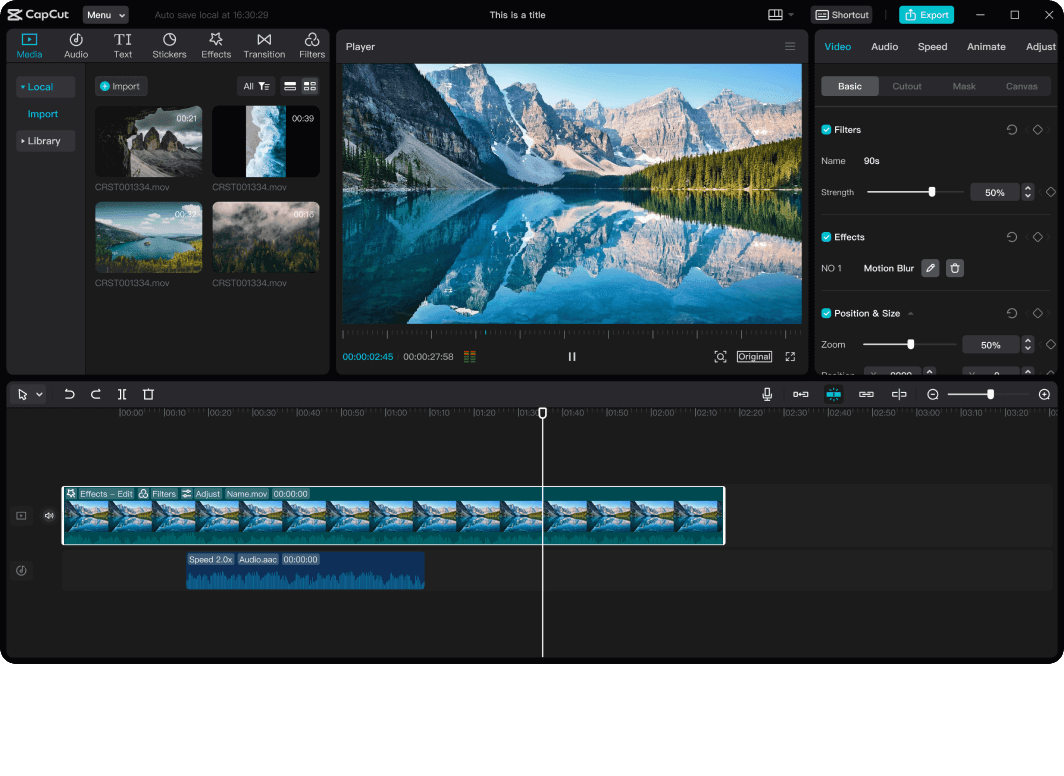Select the Cutout sub-tab

pyautogui.click(x=907, y=86)
